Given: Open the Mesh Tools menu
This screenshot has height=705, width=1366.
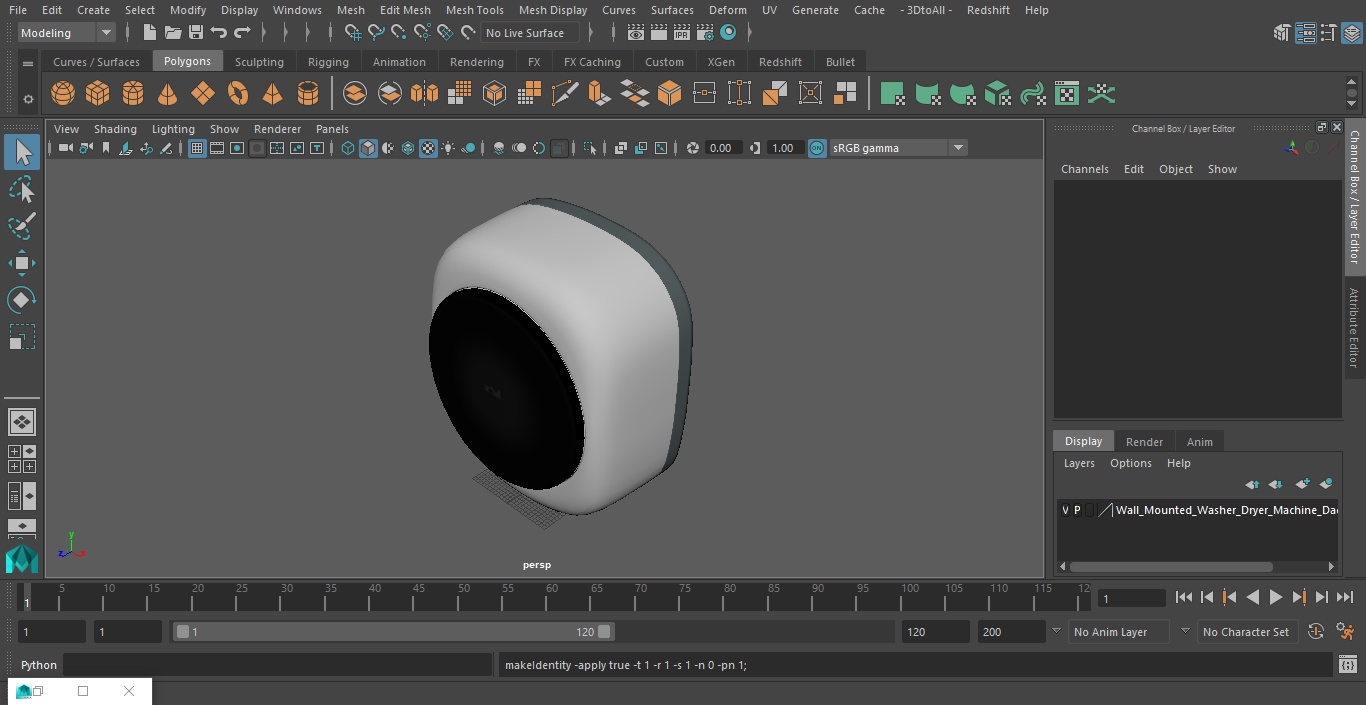Looking at the screenshot, I should (x=474, y=10).
